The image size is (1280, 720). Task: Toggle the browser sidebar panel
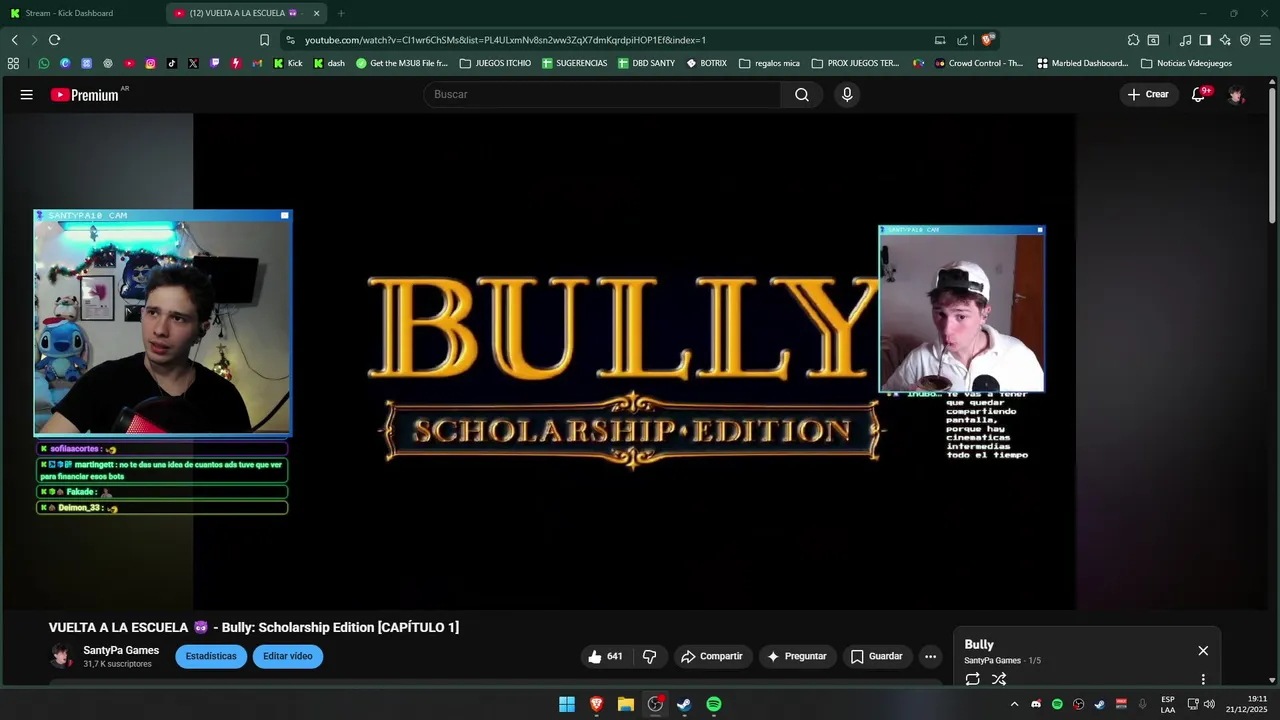pyautogui.click(x=1205, y=40)
